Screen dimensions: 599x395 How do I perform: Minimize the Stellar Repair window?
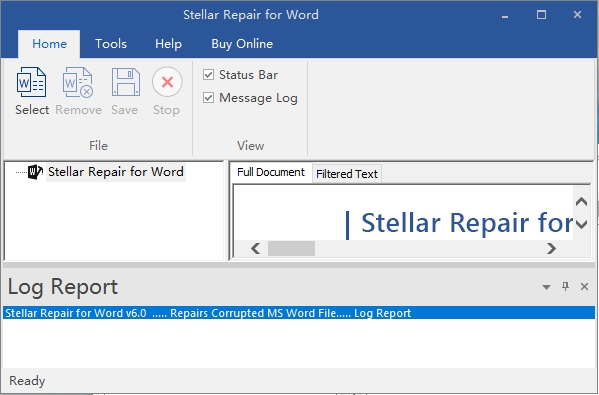[x=505, y=15]
